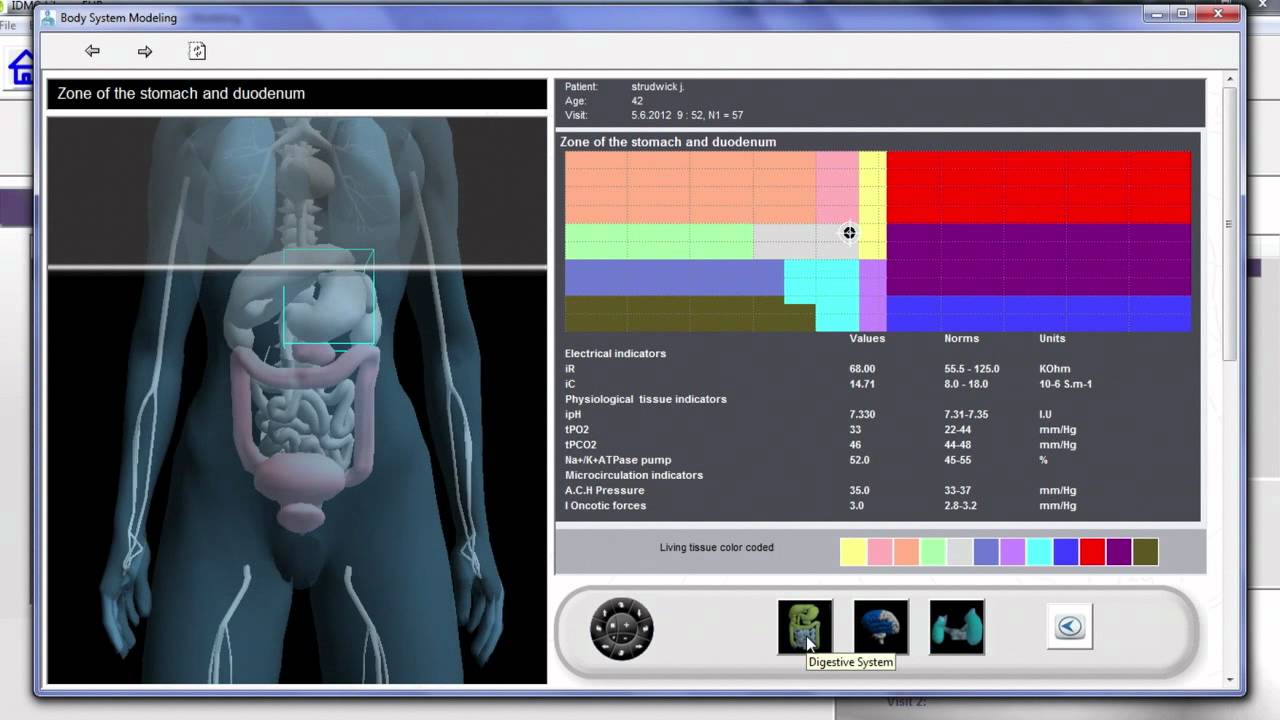Pick the cyan living tissue swatch

1039,552
